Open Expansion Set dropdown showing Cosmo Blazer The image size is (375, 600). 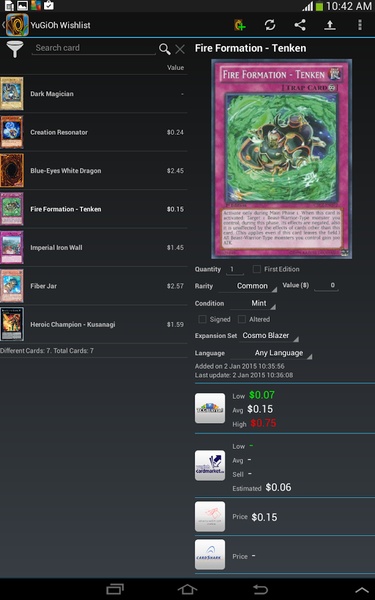click(269, 336)
